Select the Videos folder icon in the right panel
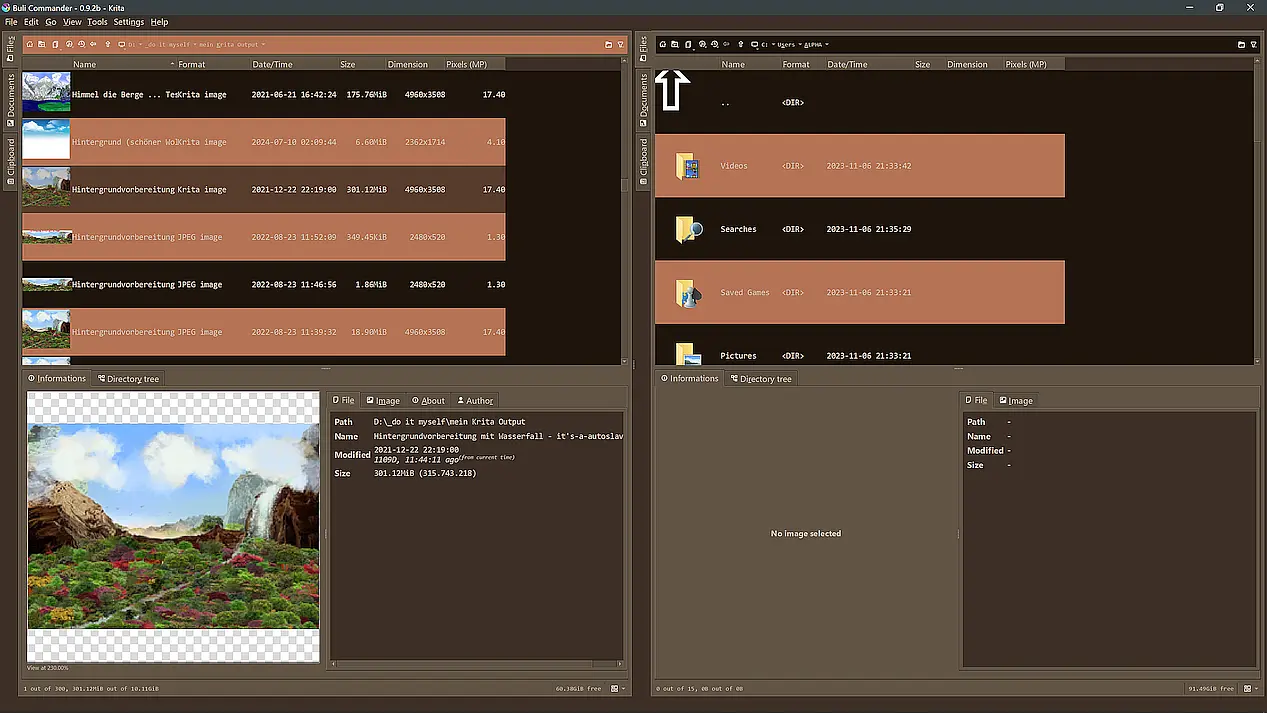Image resolution: width=1267 pixels, height=713 pixels. click(x=687, y=166)
